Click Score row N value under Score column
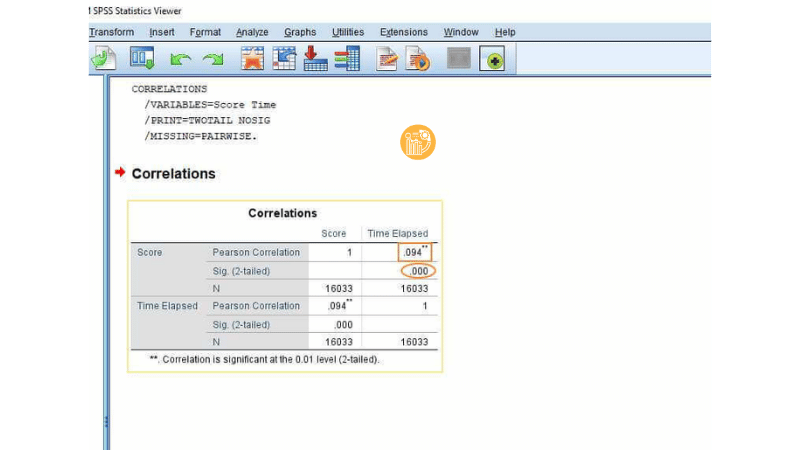 [339, 289]
